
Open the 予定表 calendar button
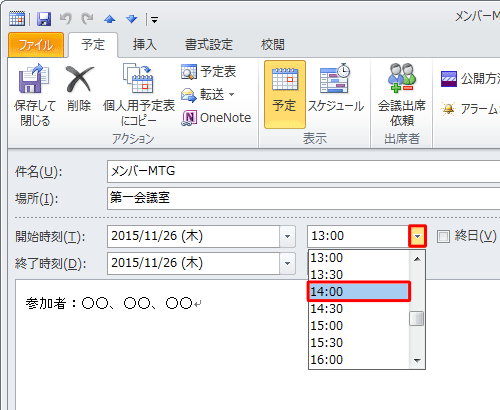(x=209, y=72)
